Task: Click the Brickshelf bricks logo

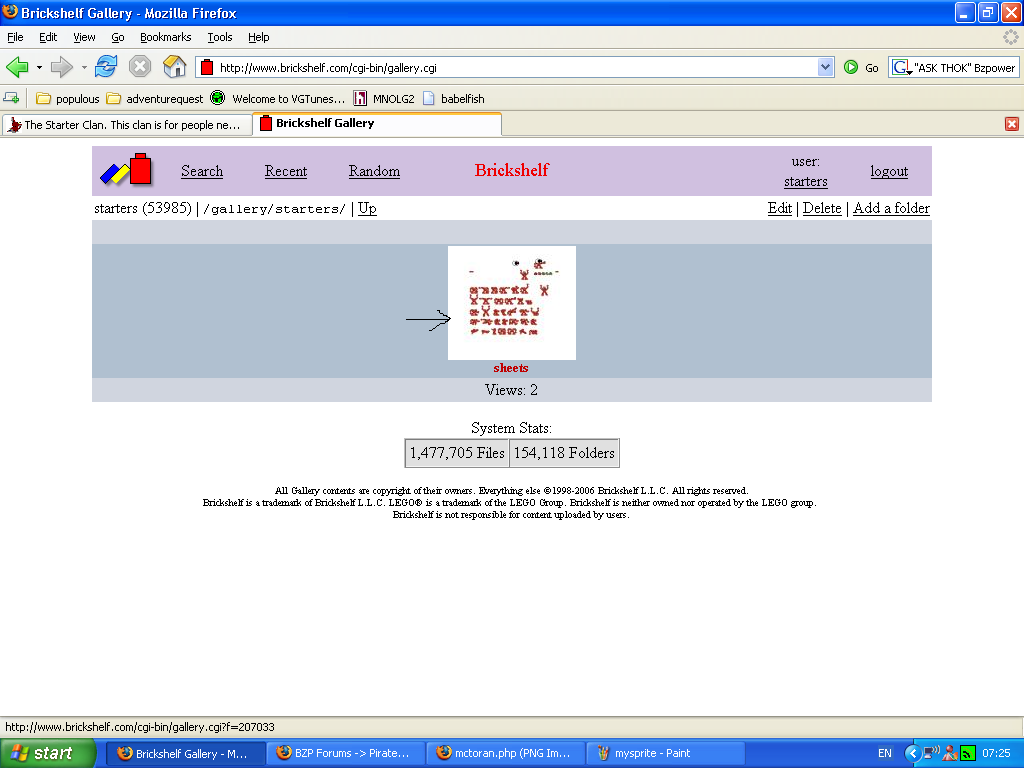Action: [x=126, y=170]
